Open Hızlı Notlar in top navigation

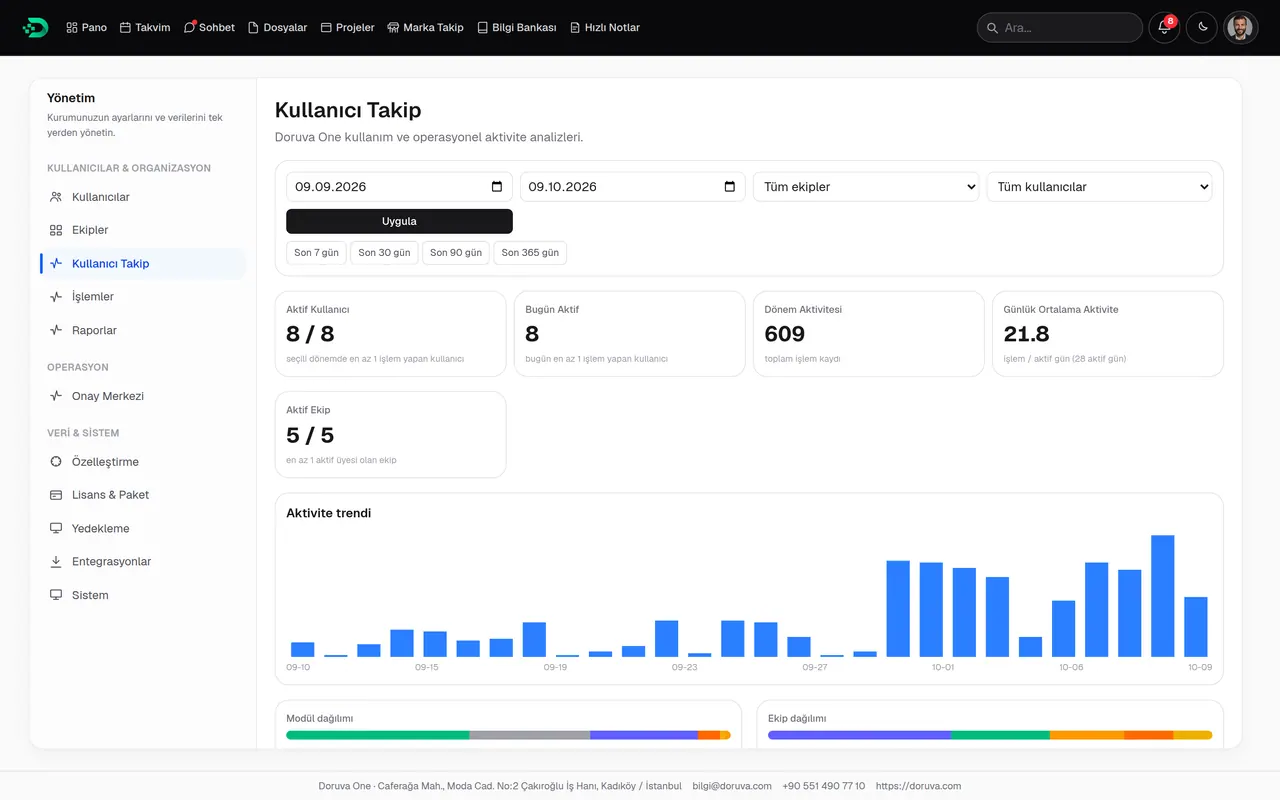click(604, 28)
